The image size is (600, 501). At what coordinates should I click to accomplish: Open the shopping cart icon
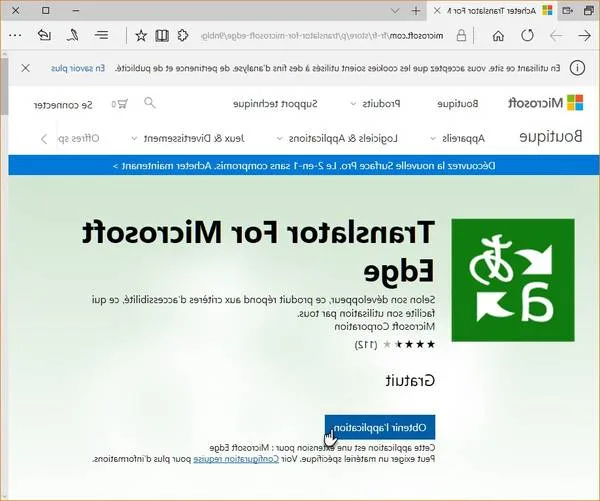(x=120, y=104)
